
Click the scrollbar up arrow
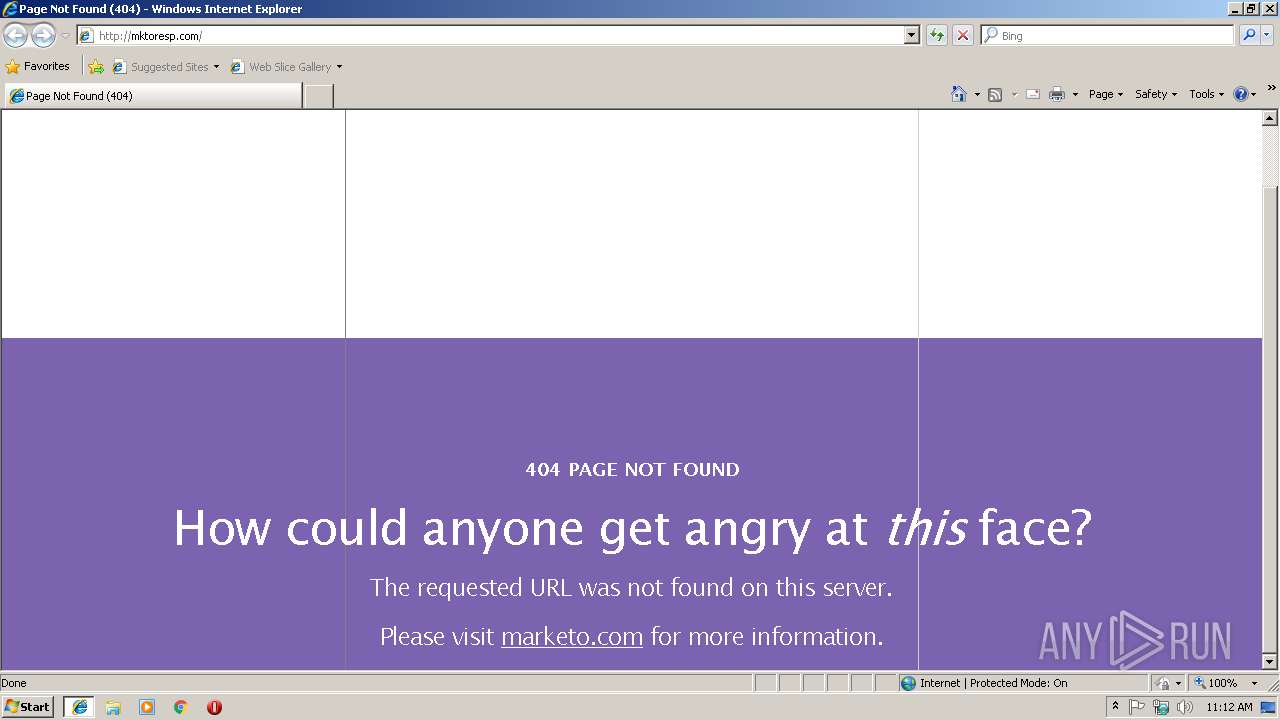pyautogui.click(x=1270, y=118)
